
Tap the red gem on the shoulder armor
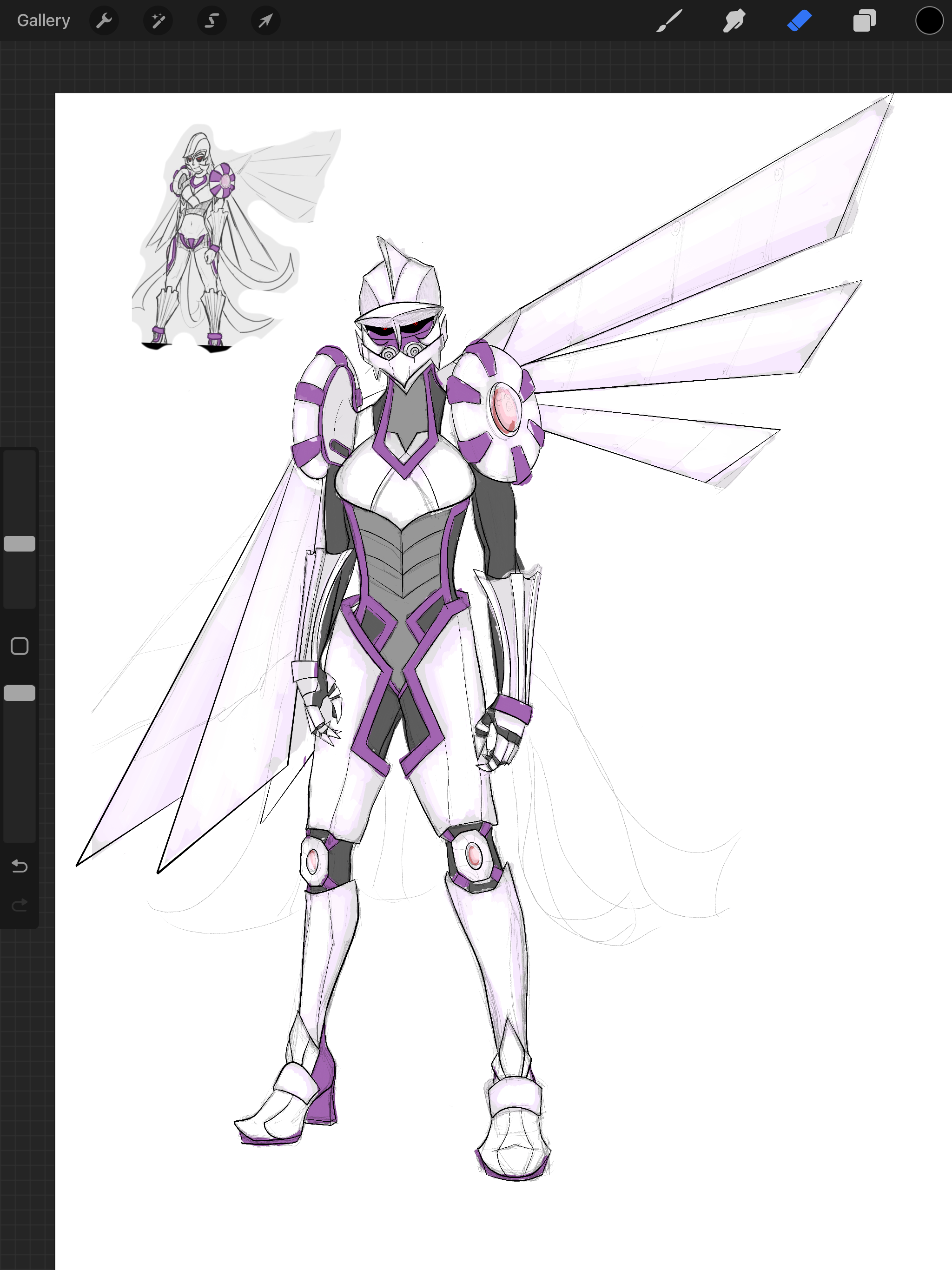(x=505, y=410)
